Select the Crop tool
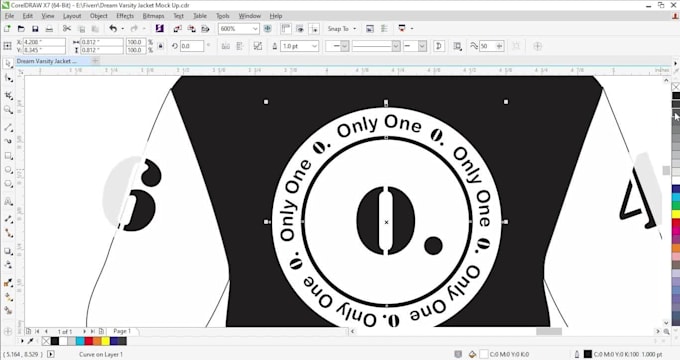 [8, 95]
